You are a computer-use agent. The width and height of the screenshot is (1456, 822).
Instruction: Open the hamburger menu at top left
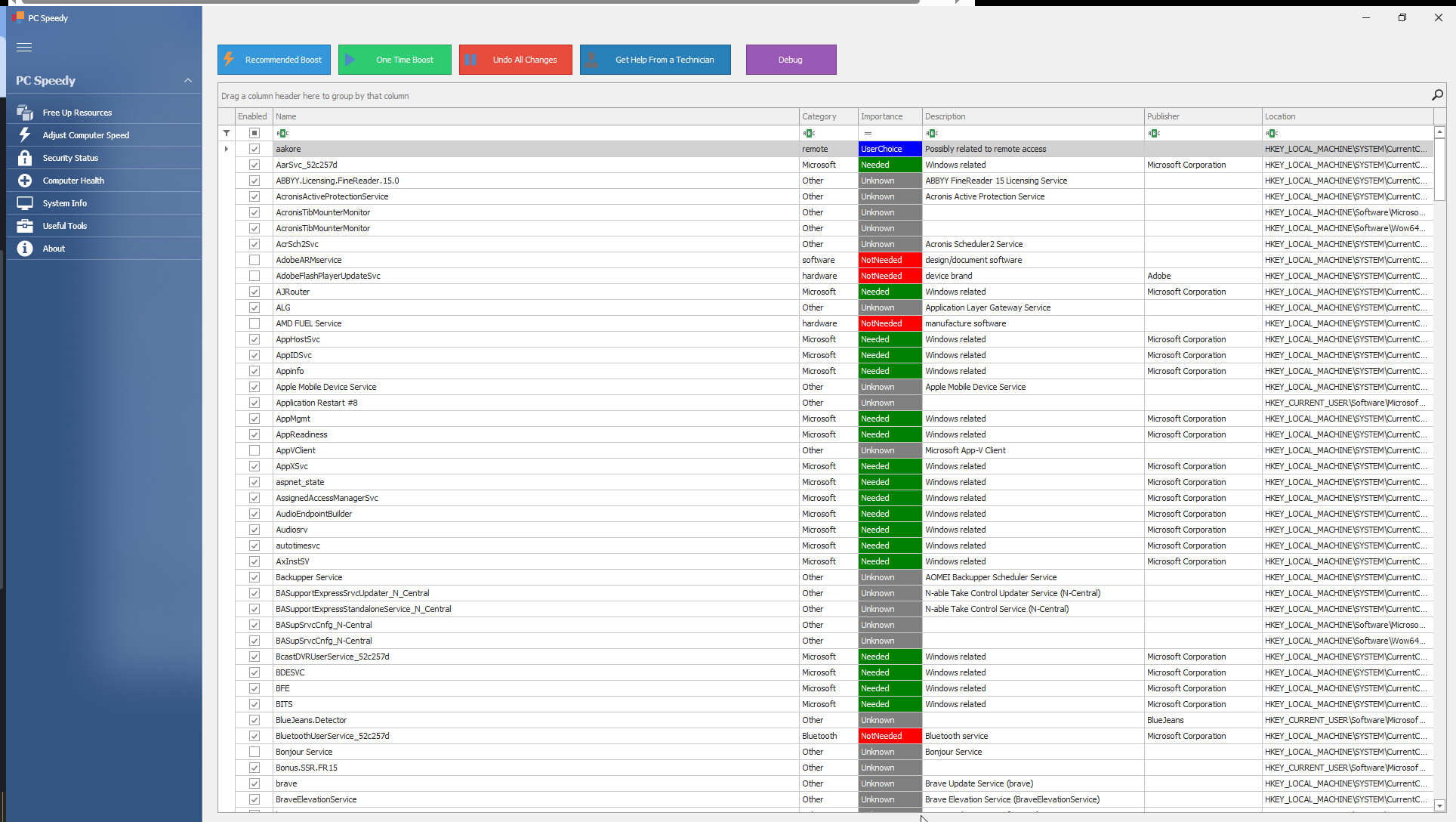tap(23, 47)
